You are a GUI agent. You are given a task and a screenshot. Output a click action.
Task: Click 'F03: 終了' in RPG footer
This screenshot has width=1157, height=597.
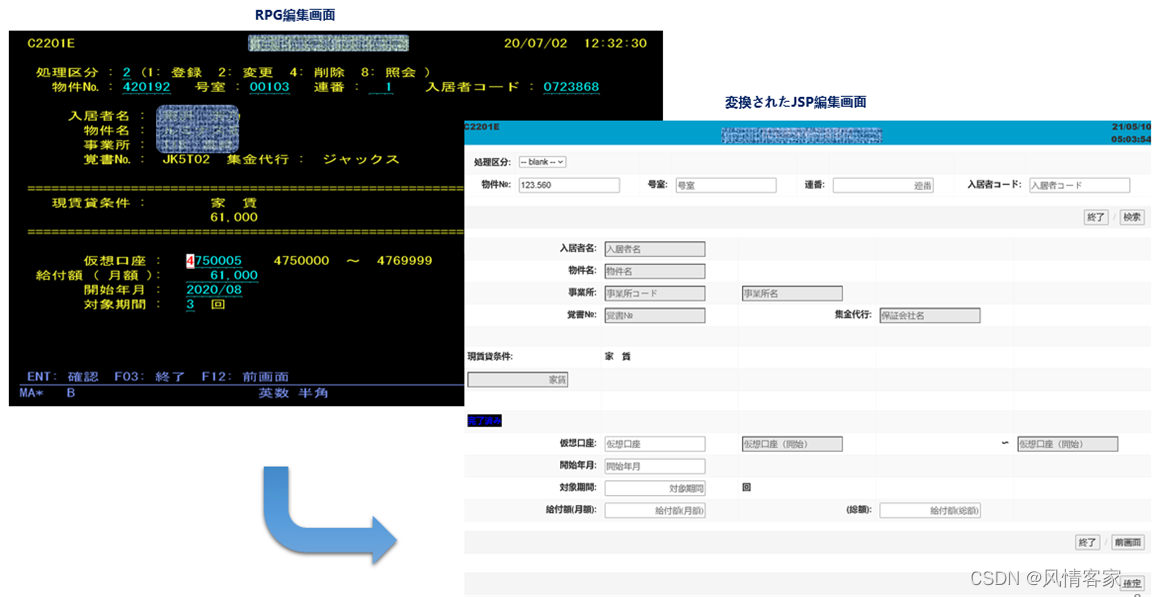(150, 376)
